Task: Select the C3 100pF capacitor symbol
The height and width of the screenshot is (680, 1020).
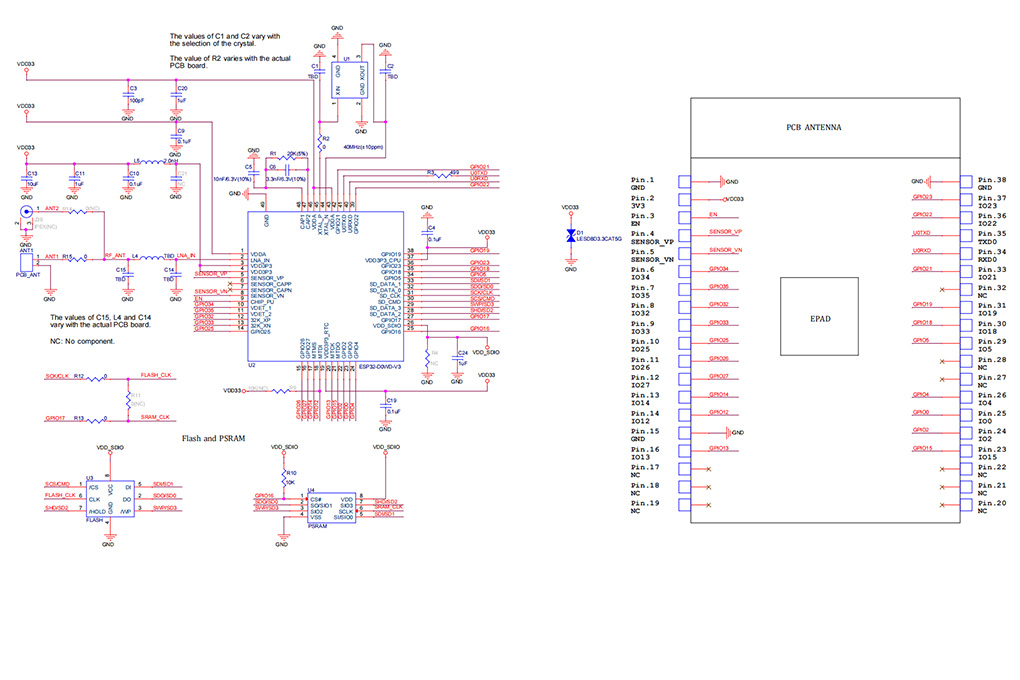Action: coord(128,96)
